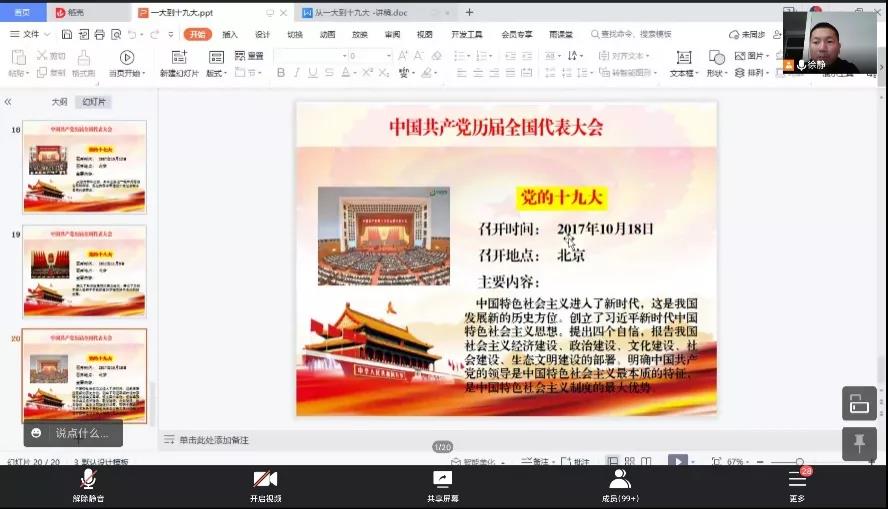Click the status bar slideshow play button
The image size is (888, 509).
(678, 461)
